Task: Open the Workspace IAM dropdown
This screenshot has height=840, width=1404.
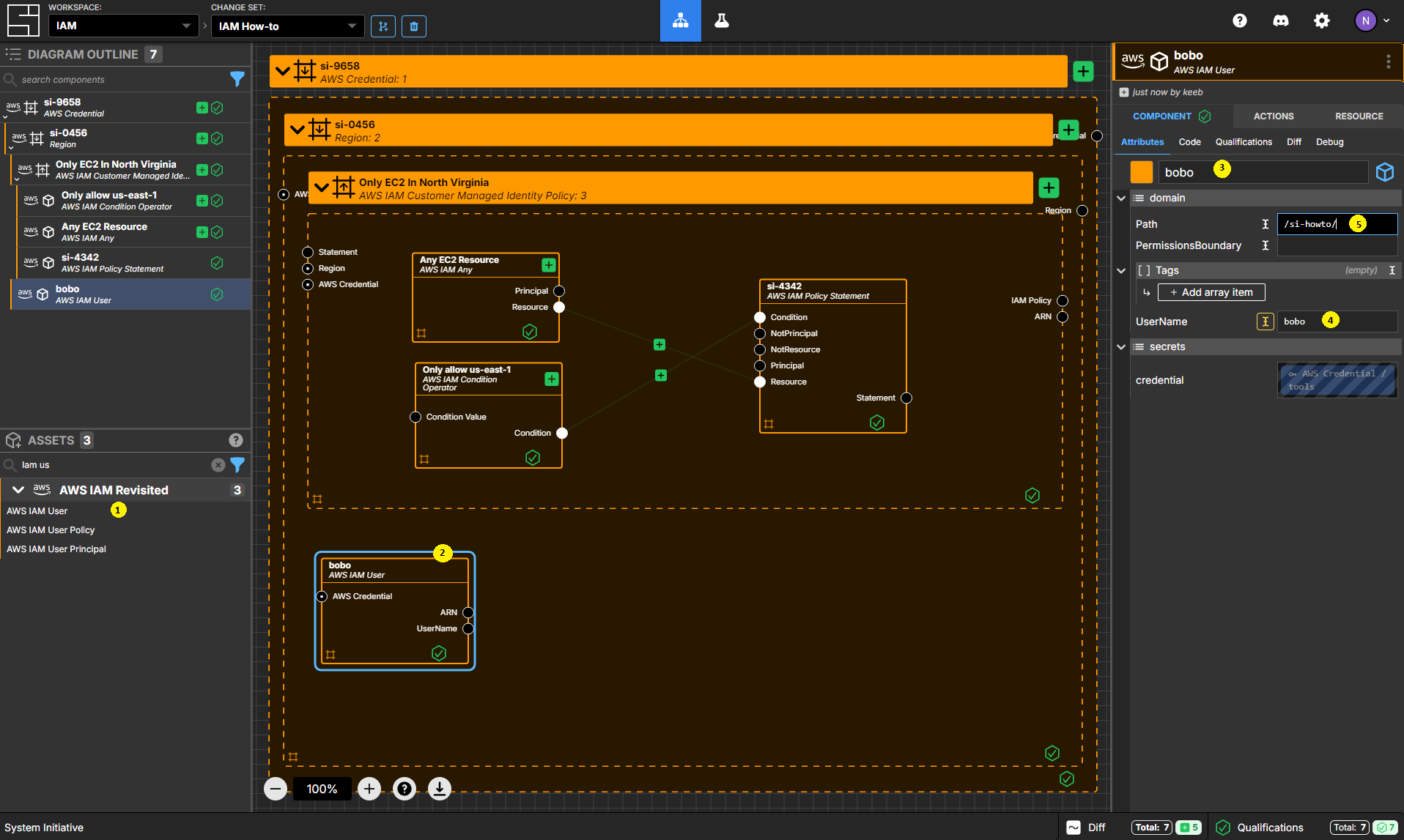Action: tap(123, 26)
